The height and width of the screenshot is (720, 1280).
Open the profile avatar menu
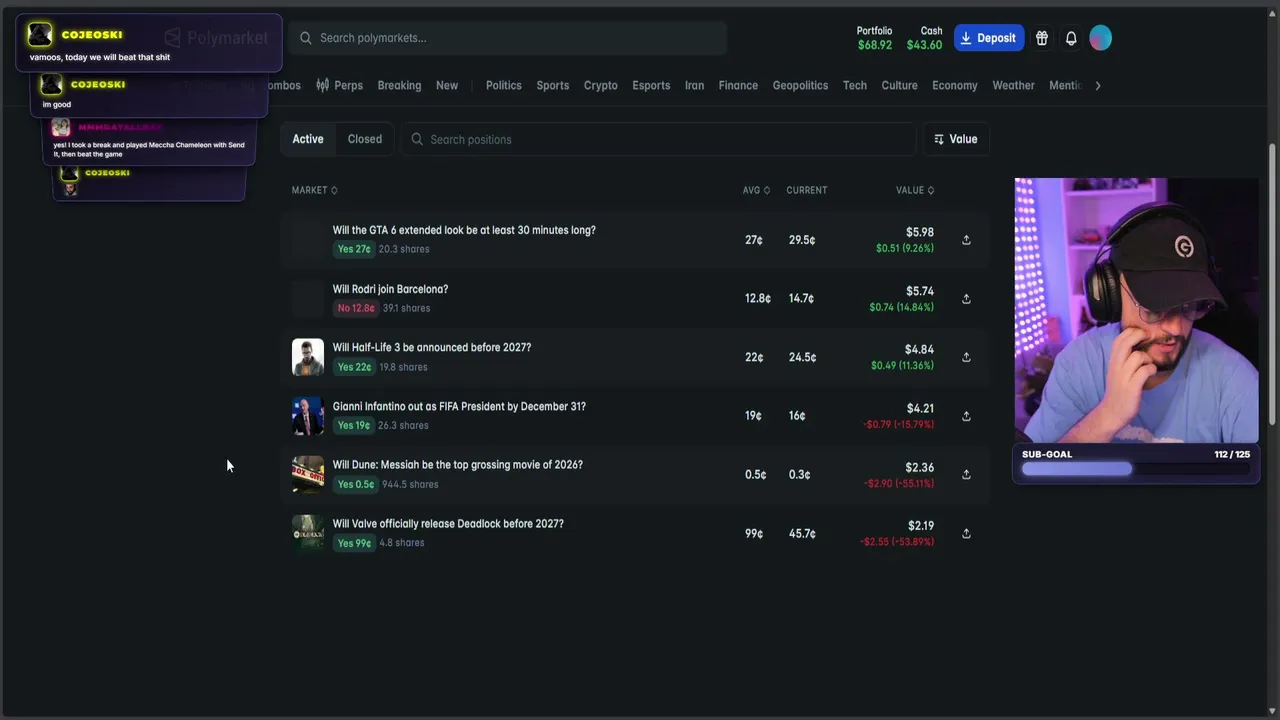[1100, 38]
